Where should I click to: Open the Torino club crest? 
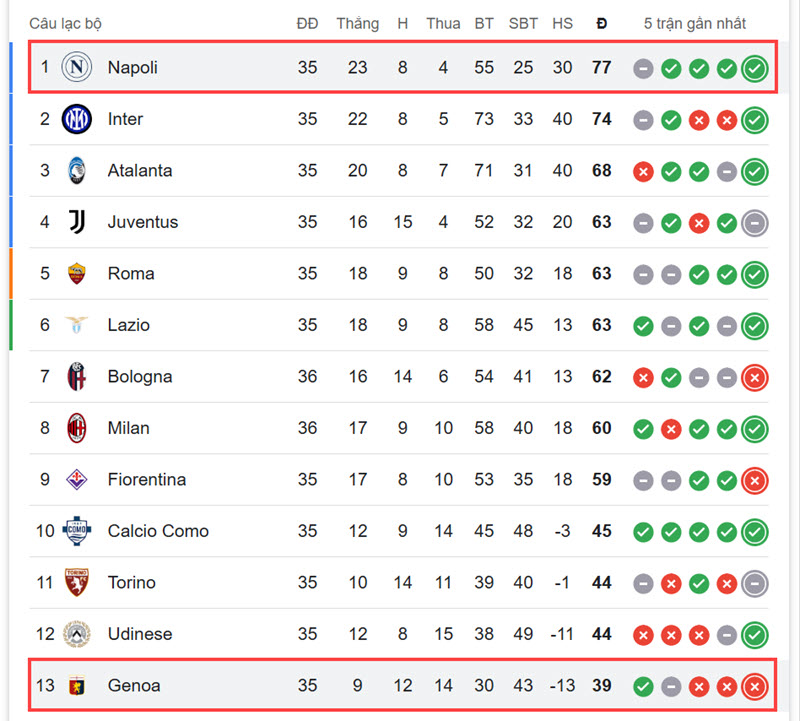(x=77, y=582)
